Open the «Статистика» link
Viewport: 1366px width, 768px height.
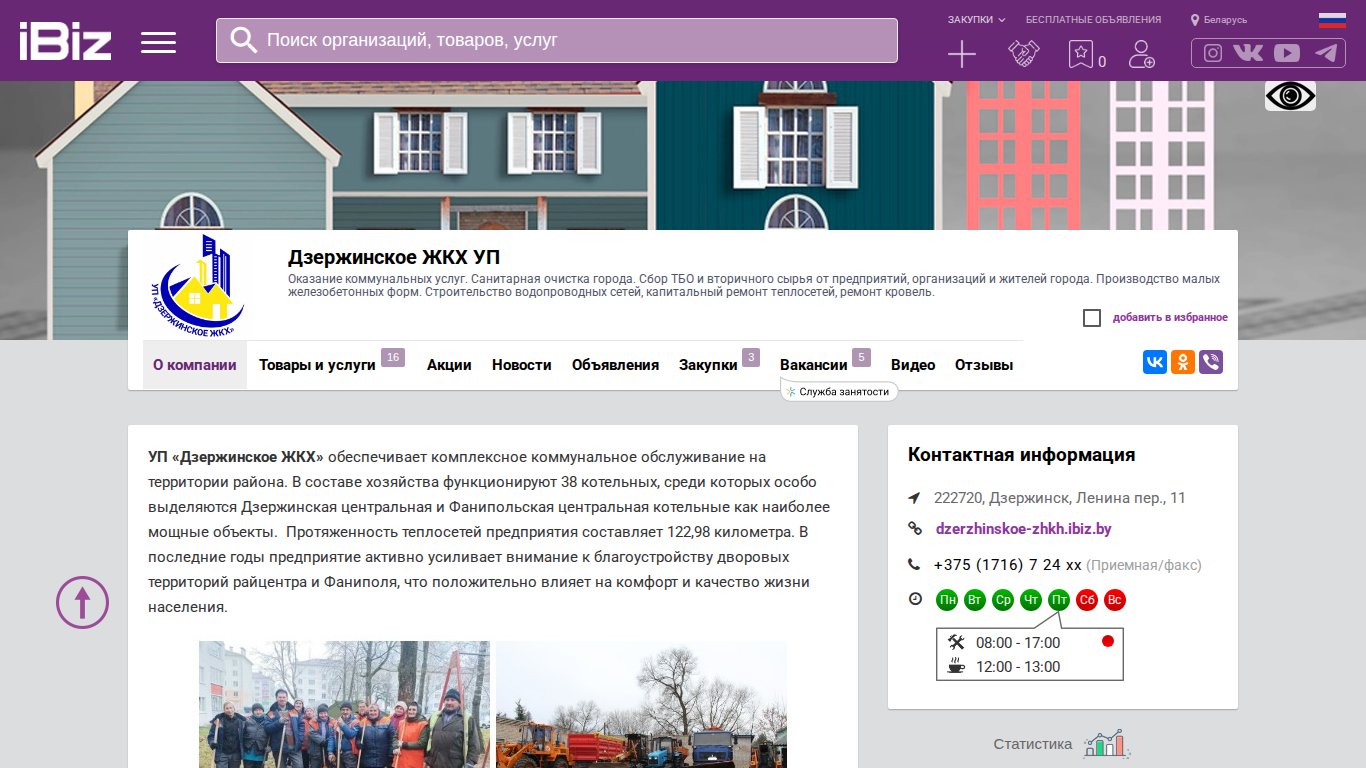pos(1032,744)
